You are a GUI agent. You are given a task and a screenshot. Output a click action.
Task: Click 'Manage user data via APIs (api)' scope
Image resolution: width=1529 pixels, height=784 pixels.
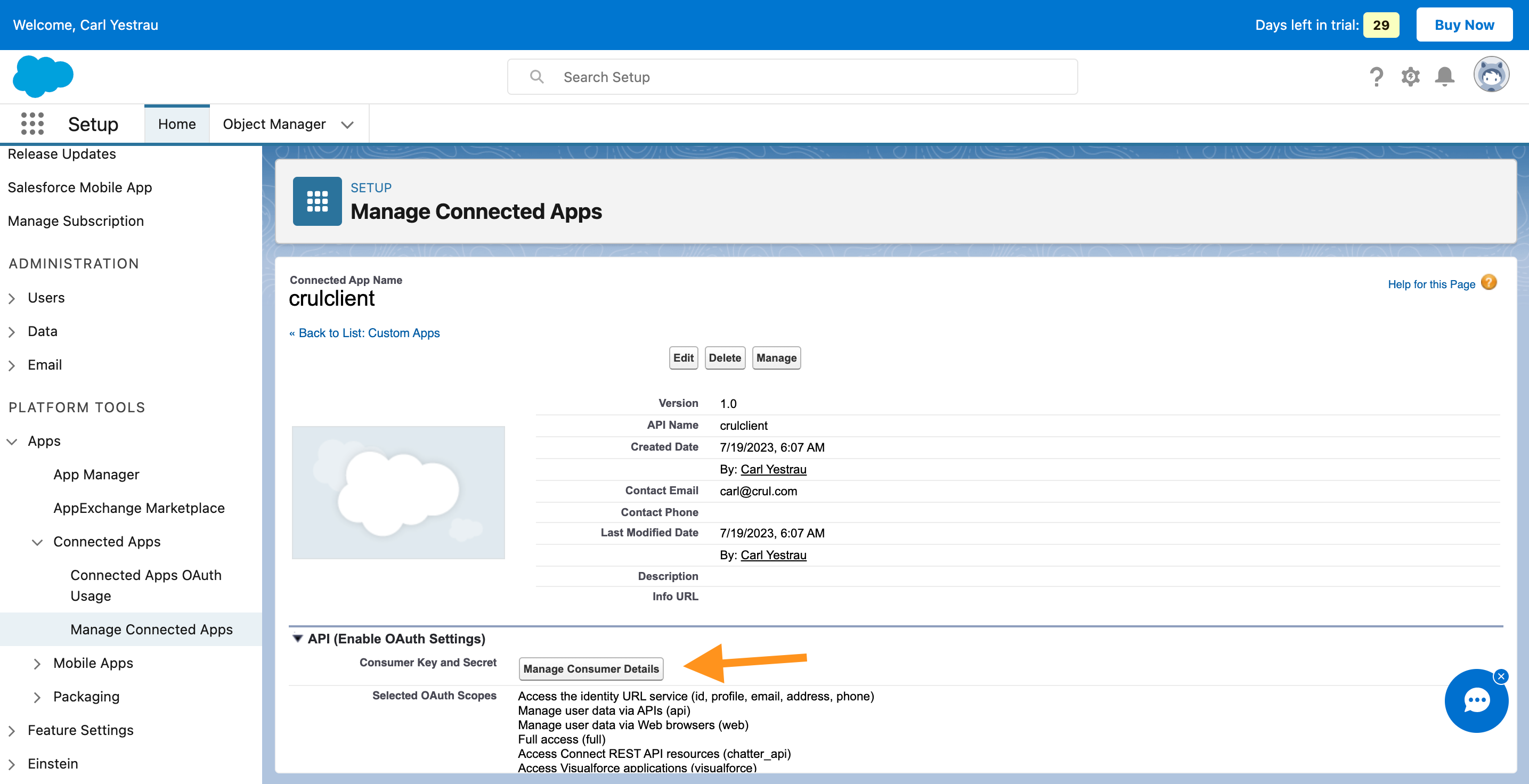pyautogui.click(x=604, y=710)
